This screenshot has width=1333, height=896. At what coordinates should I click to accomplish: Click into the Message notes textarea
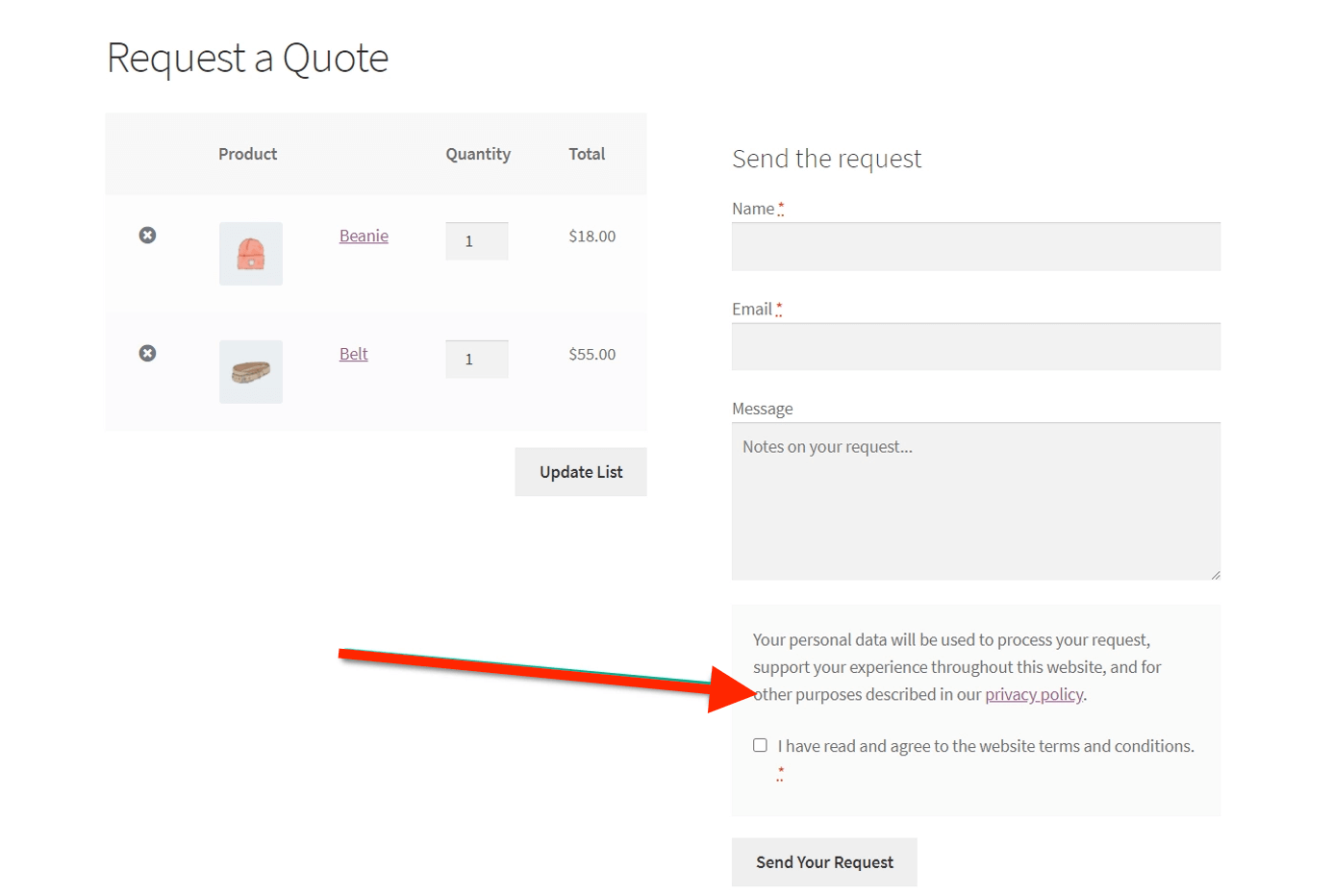[975, 502]
